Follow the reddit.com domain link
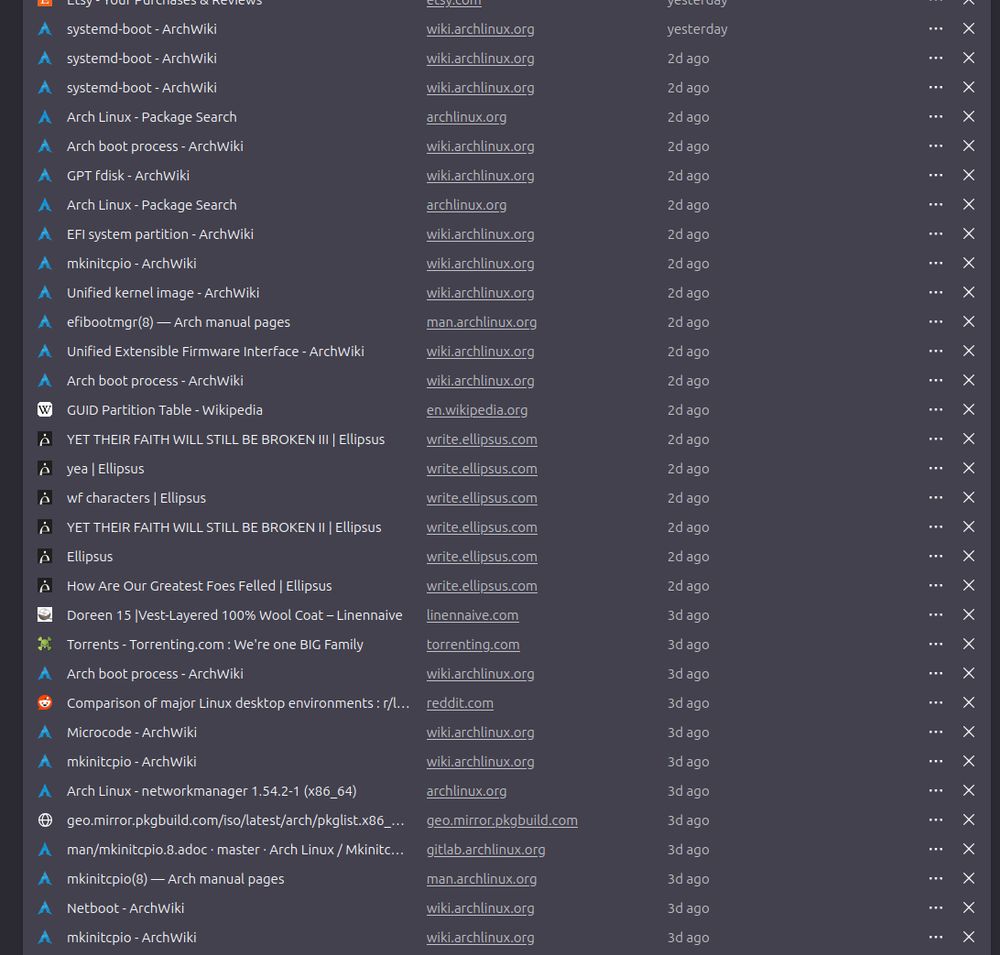Viewport: 1000px width, 955px height. click(x=460, y=704)
